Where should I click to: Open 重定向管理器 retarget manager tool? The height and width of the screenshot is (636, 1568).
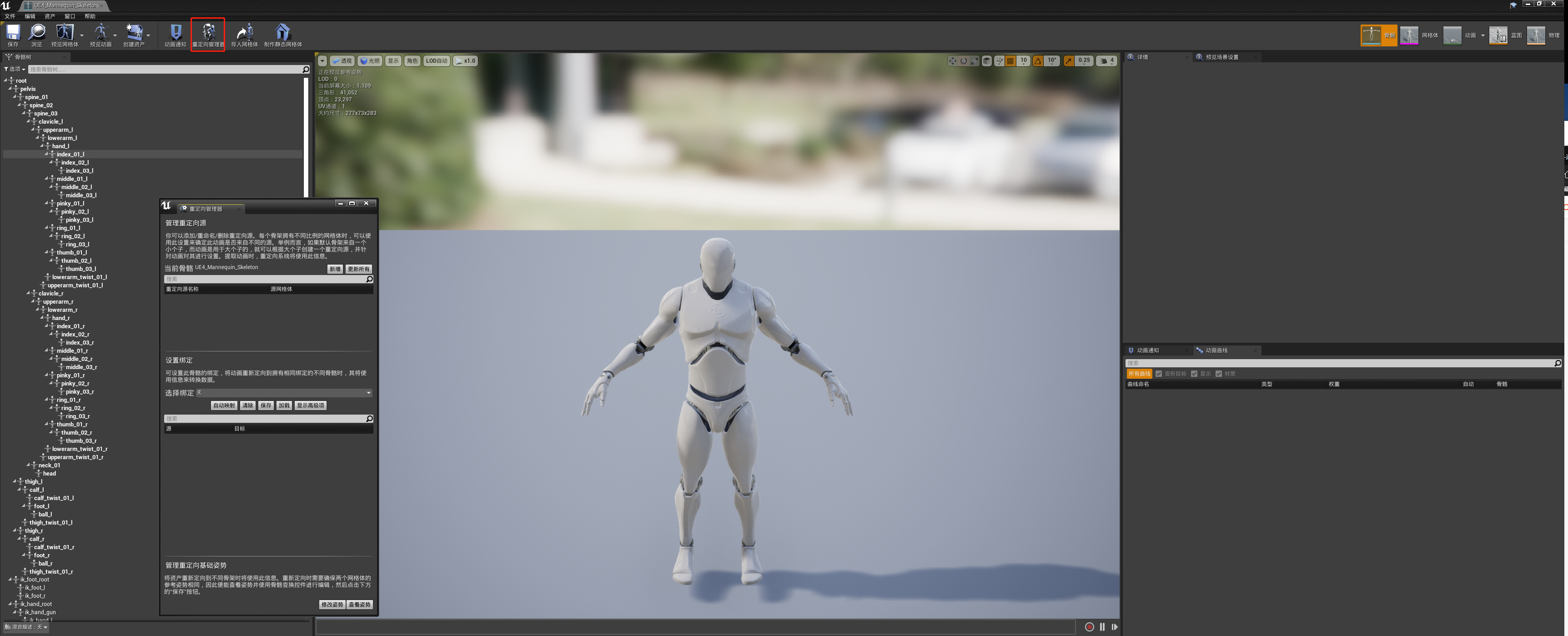208,32
